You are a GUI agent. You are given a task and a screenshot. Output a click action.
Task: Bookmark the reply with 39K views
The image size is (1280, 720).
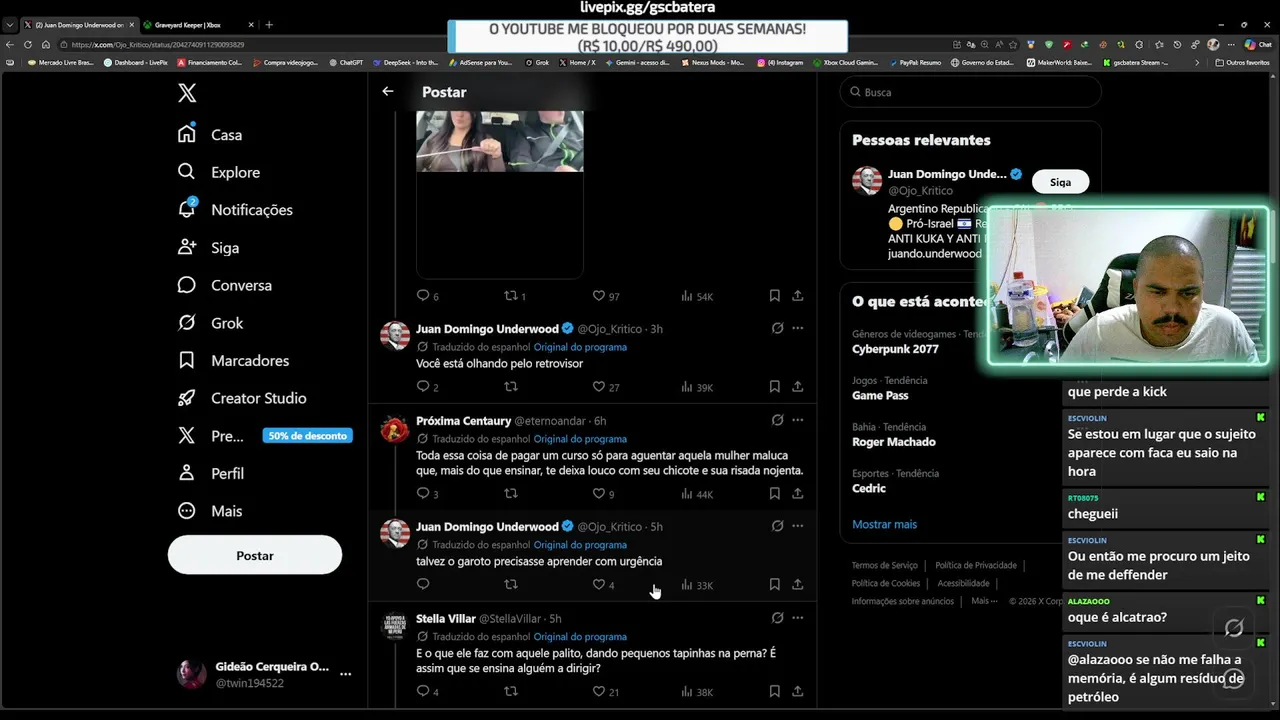click(774, 387)
